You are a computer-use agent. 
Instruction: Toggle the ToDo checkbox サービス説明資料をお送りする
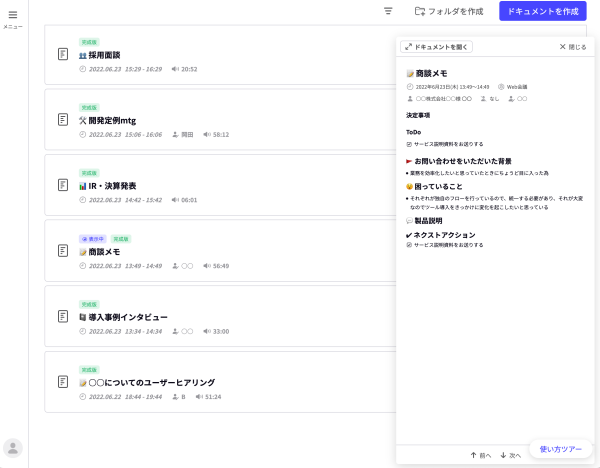pos(409,144)
